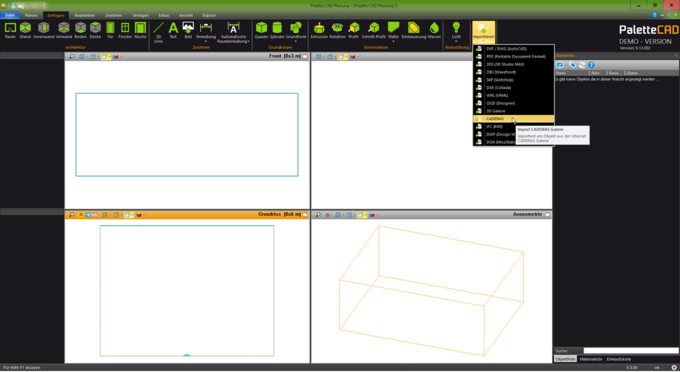Create a Quader box solid

(262, 30)
